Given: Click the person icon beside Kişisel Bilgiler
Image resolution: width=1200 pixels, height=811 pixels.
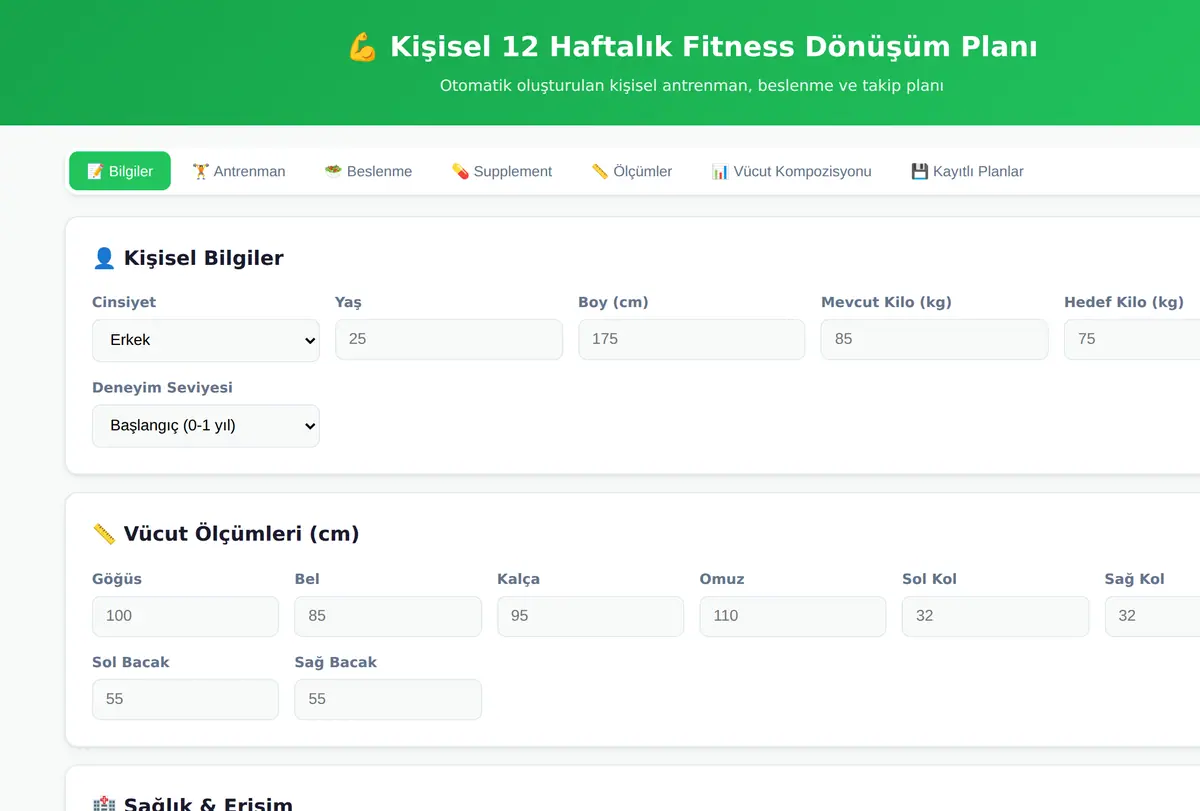Looking at the screenshot, I should (x=104, y=258).
